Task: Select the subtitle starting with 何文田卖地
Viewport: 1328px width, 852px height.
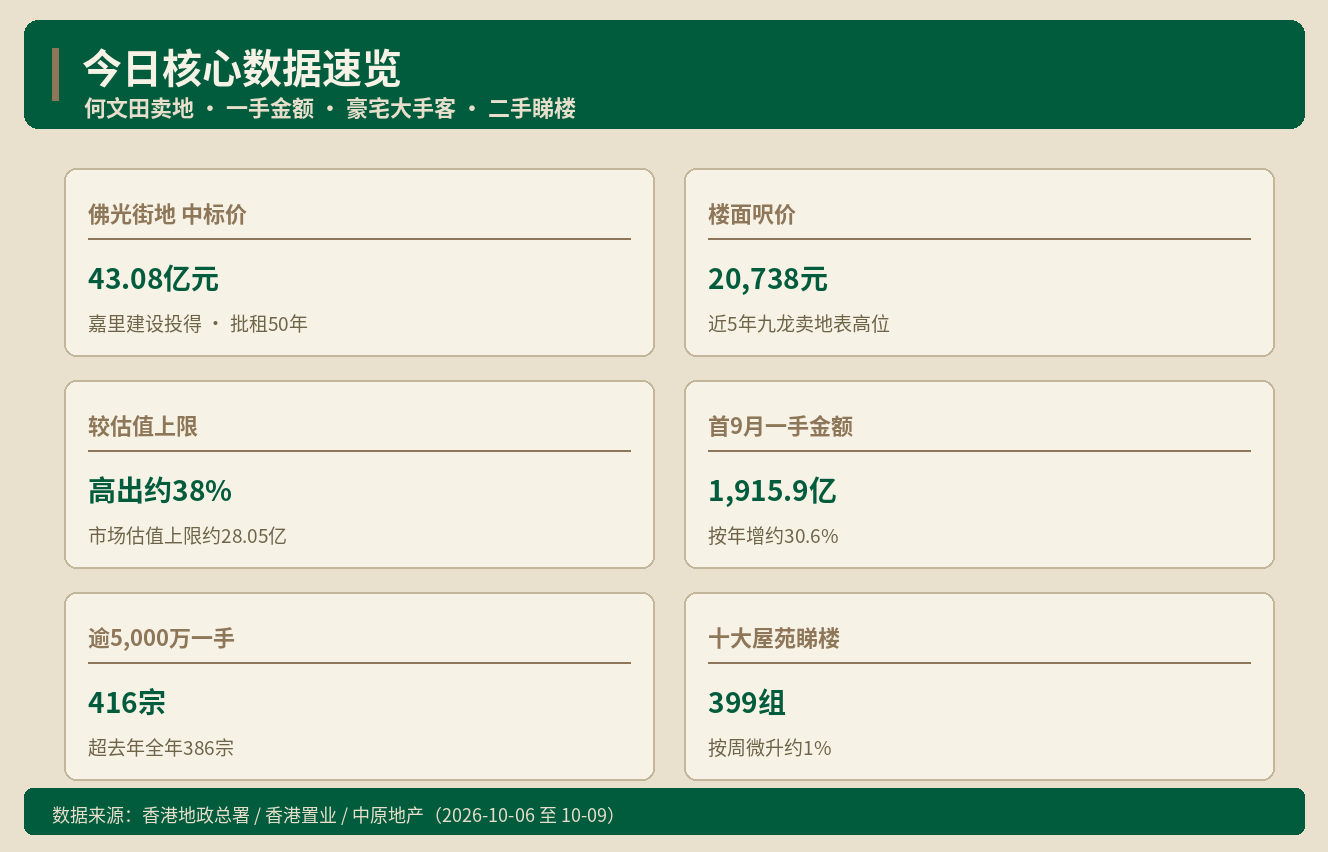Action: (x=330, y=109)
